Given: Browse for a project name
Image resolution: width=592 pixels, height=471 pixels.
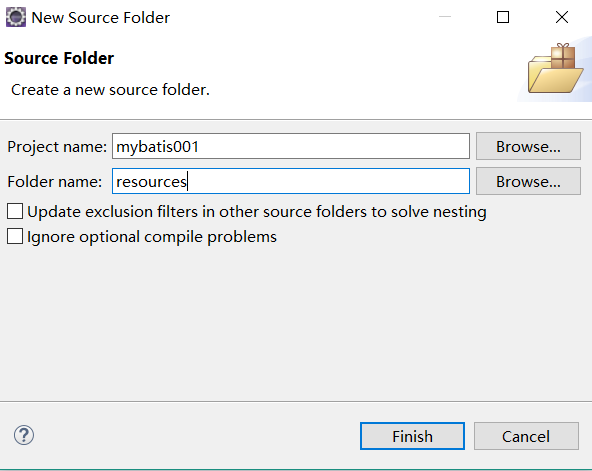Looking at the screenshot, I should tap(528, 146).
